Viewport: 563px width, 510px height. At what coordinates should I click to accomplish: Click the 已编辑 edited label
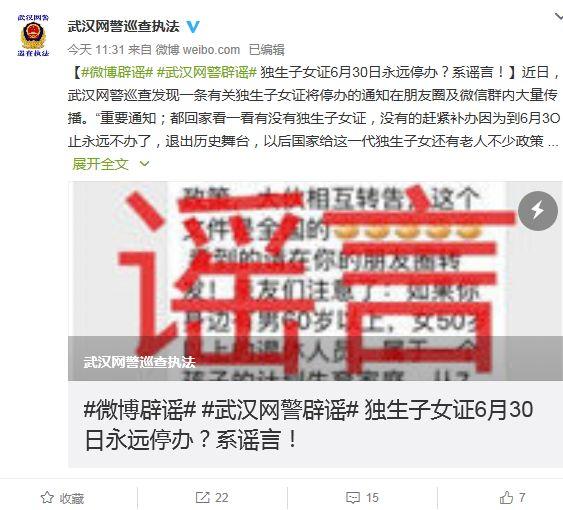point(267,50)
